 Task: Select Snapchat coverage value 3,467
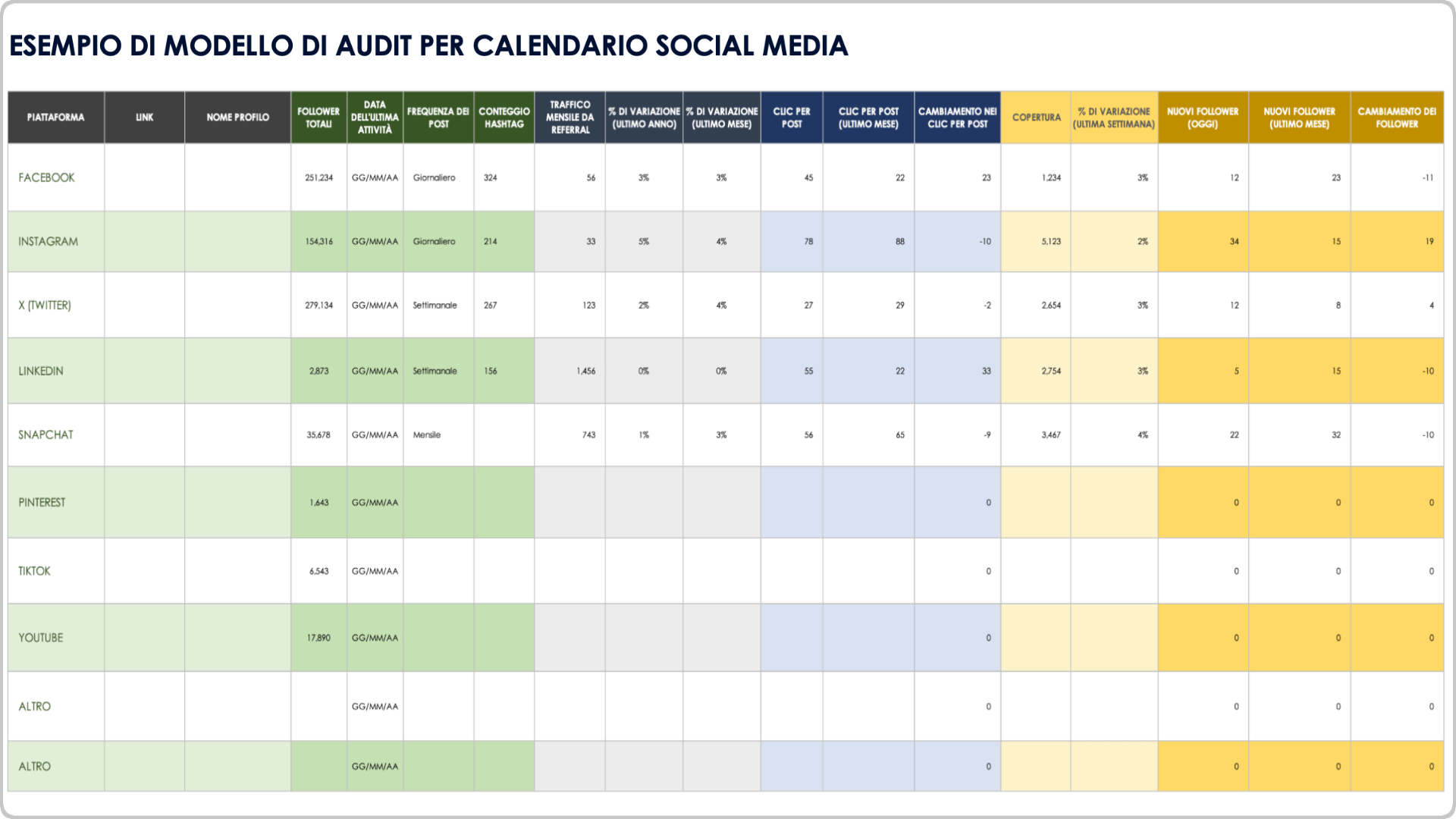[x=1036, y=435]
